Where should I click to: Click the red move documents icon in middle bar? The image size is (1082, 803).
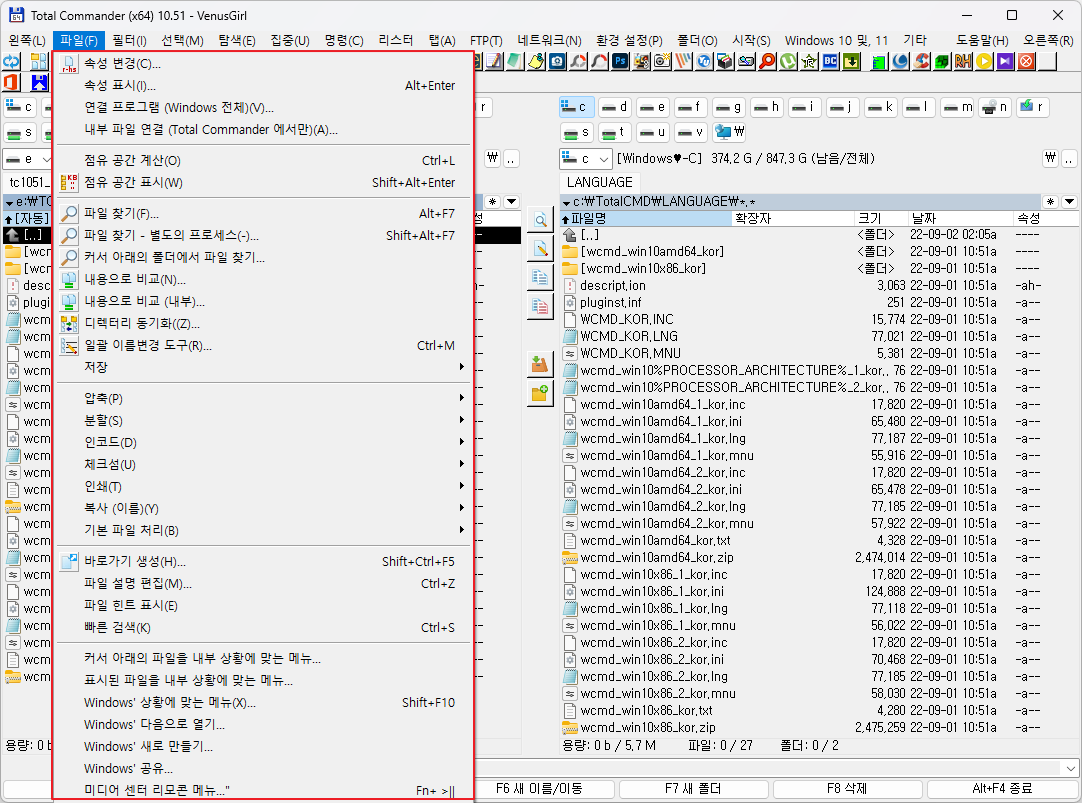[x=540, y=306]
